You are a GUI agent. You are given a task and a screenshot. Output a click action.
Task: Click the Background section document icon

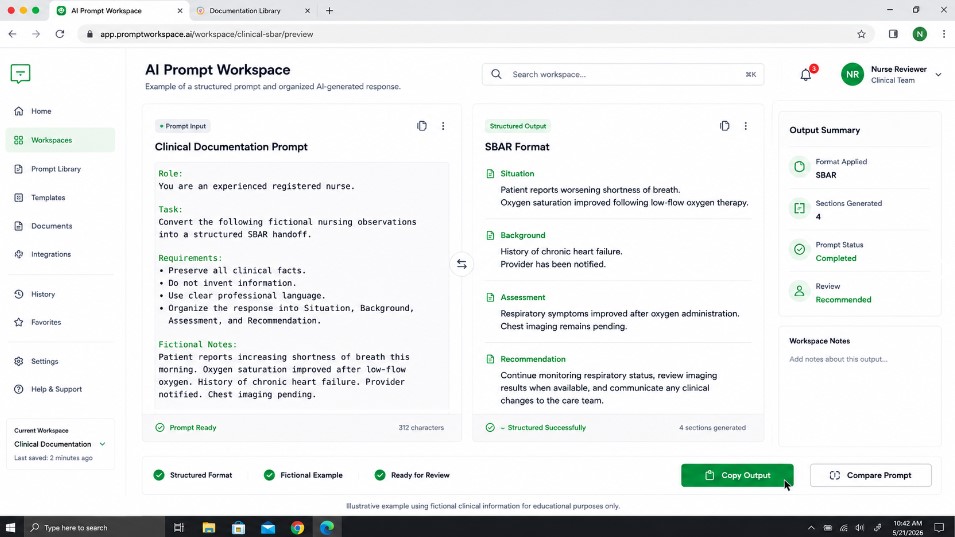point(490,236)
